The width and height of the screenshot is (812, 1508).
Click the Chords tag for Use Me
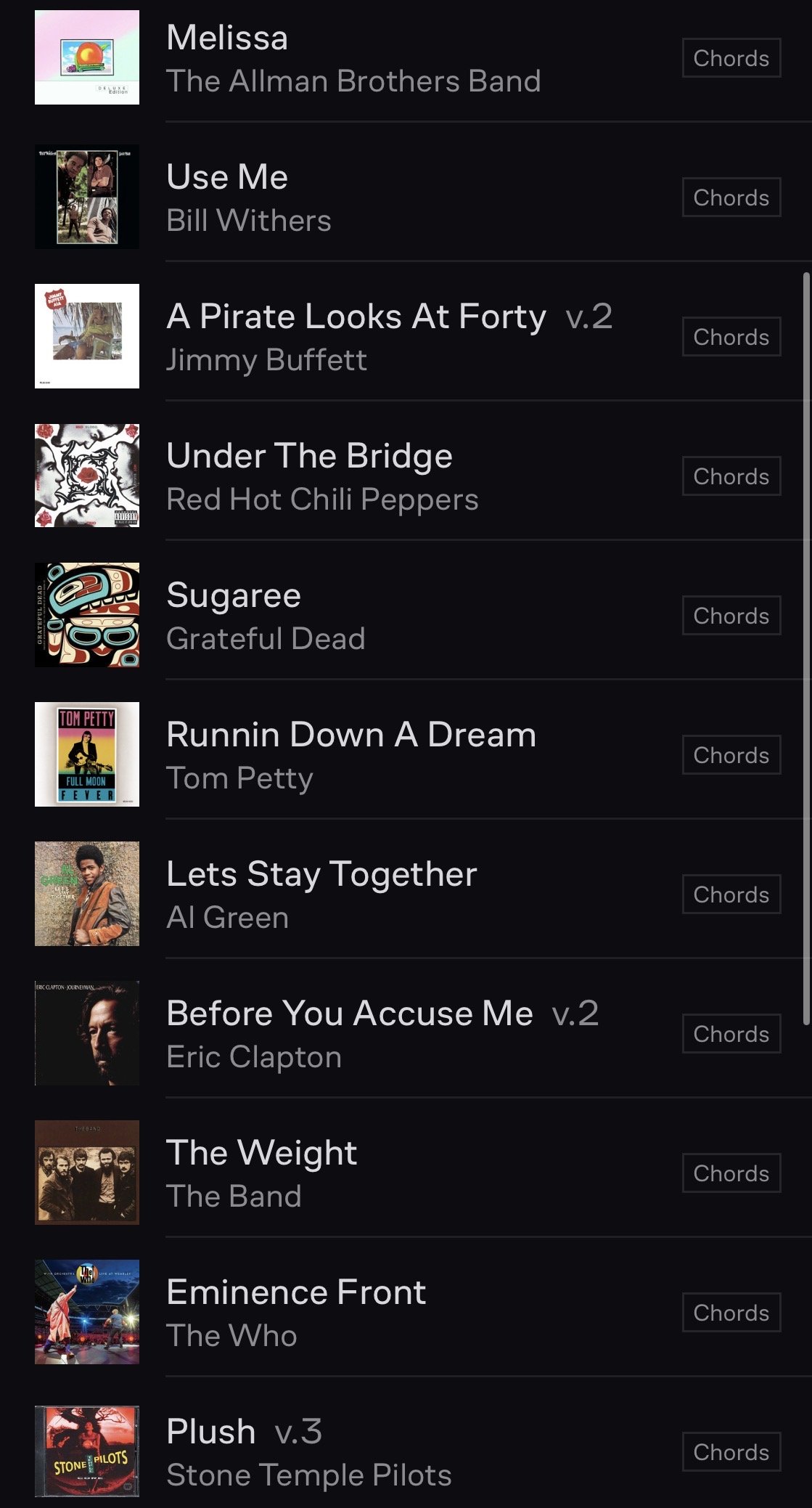pos(731,197)
